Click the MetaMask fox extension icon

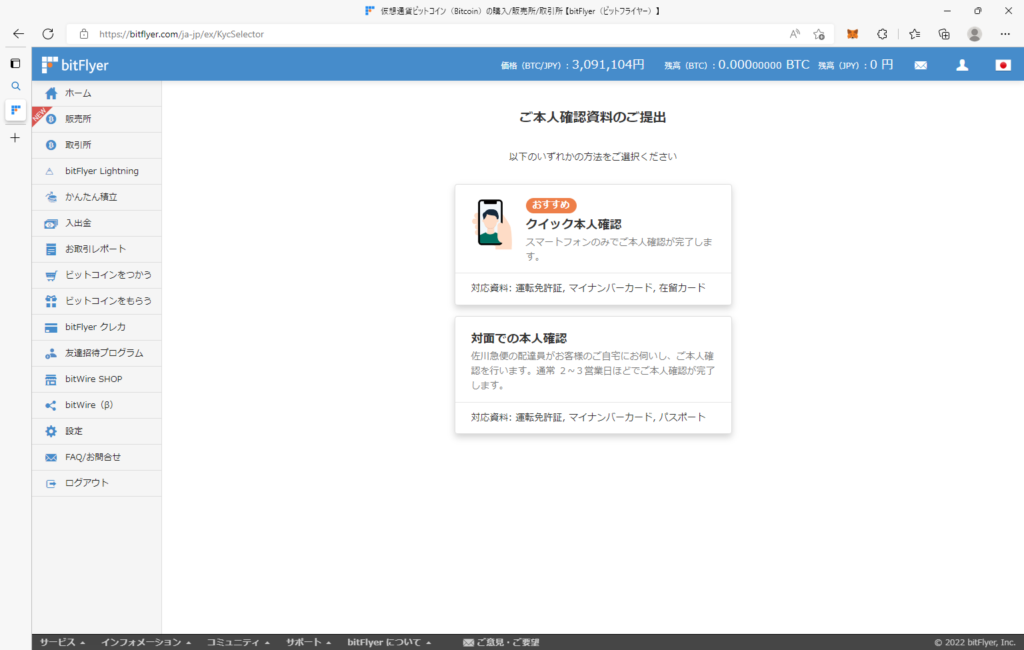pos(852,34)
